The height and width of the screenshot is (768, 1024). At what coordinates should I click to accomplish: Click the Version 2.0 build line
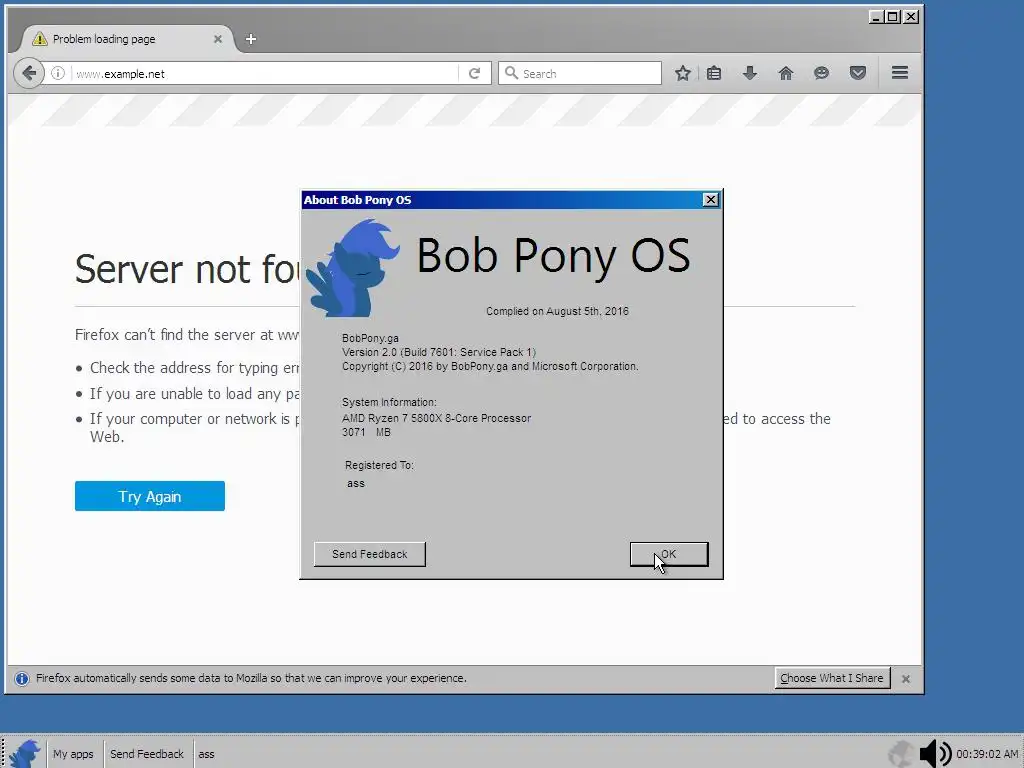click(x=439, y=352)
